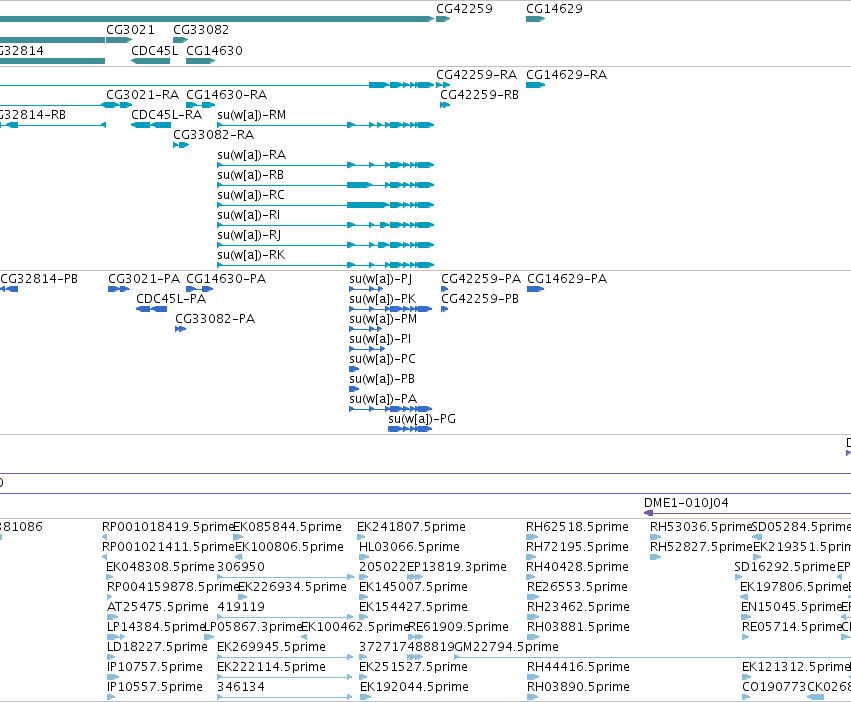Select the su(w[a])-PM protein label
The width and height of the screenshot is (851, 702).
383,319
